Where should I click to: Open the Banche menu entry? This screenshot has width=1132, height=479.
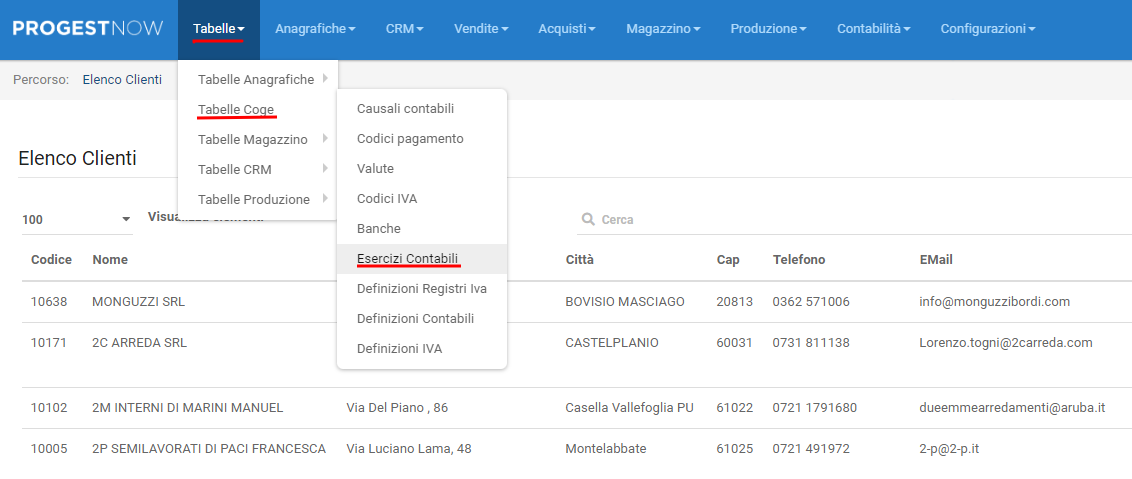[x=379, y=229]
